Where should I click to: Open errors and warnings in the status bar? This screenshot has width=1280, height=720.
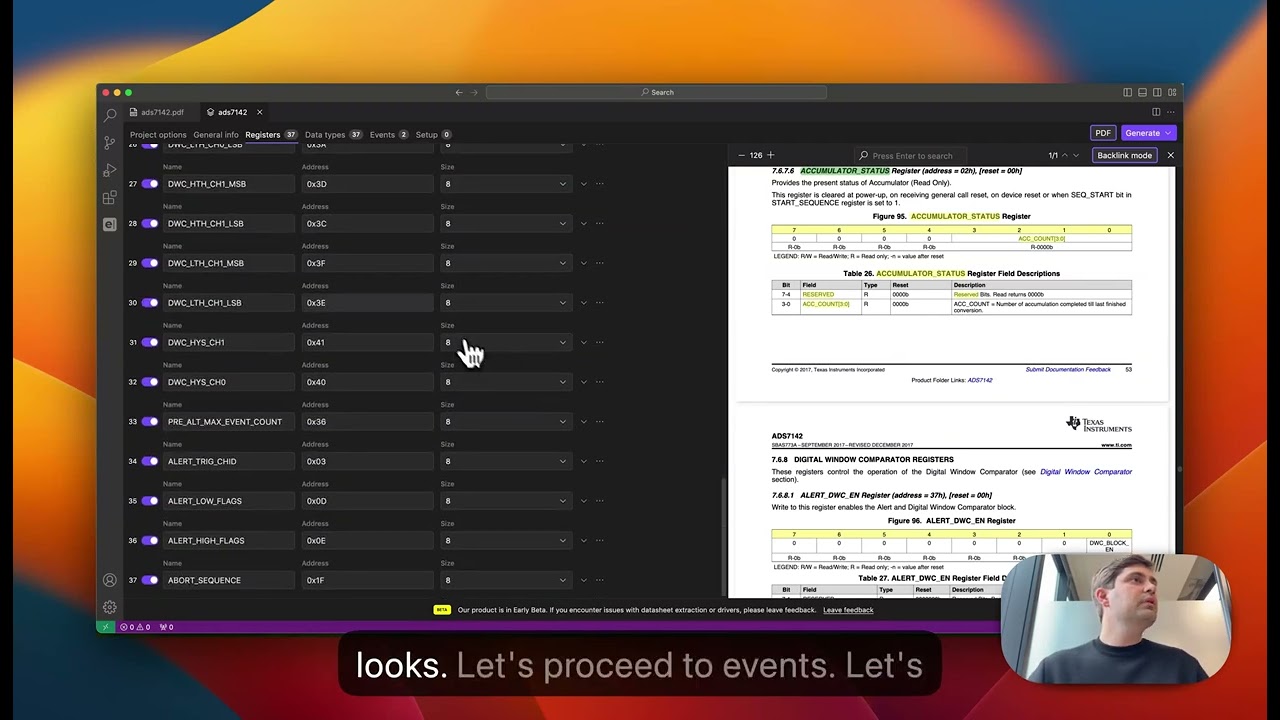click(x=135, y=627)
